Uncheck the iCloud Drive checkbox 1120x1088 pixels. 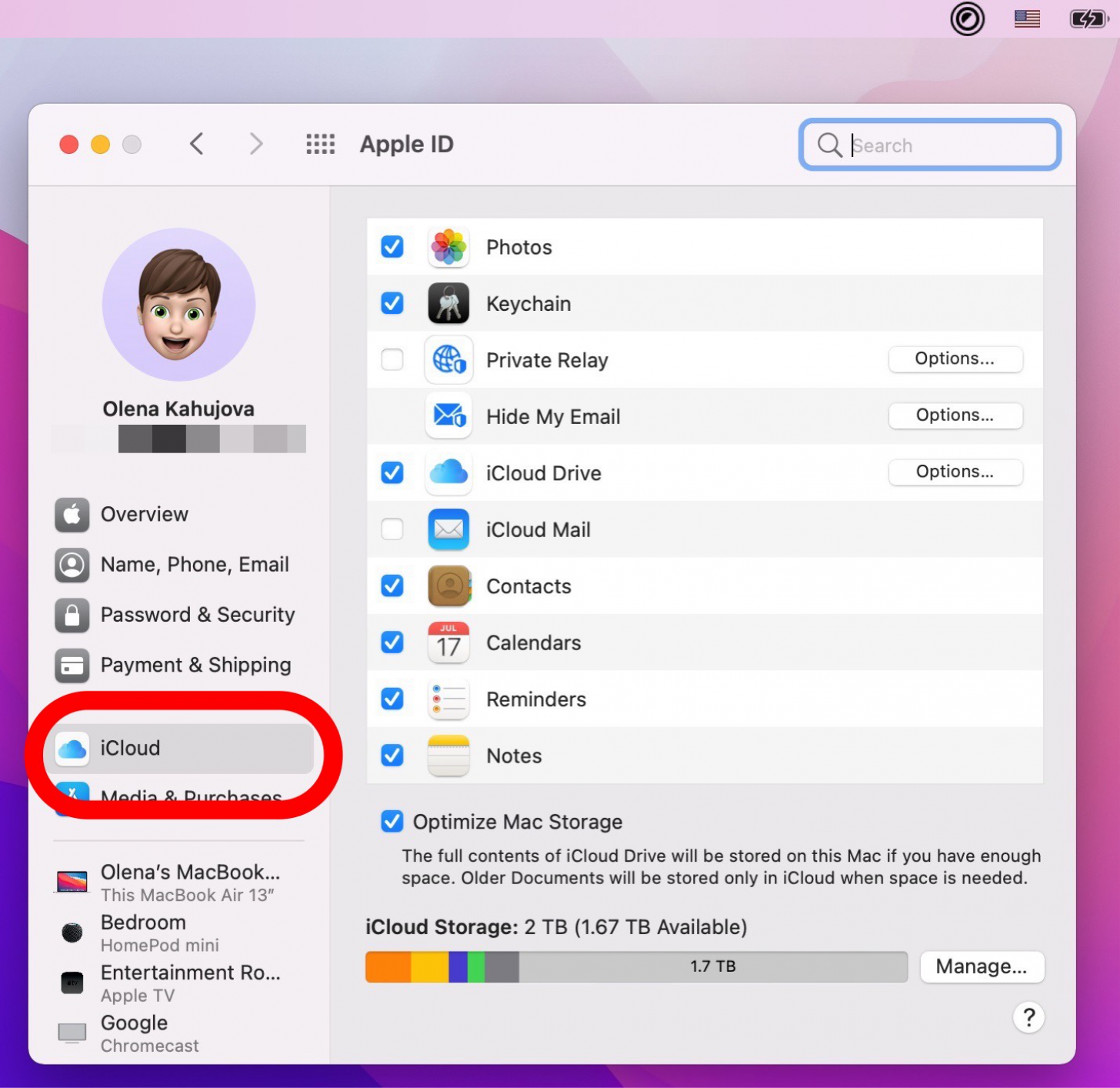click(x=392, y=472)
